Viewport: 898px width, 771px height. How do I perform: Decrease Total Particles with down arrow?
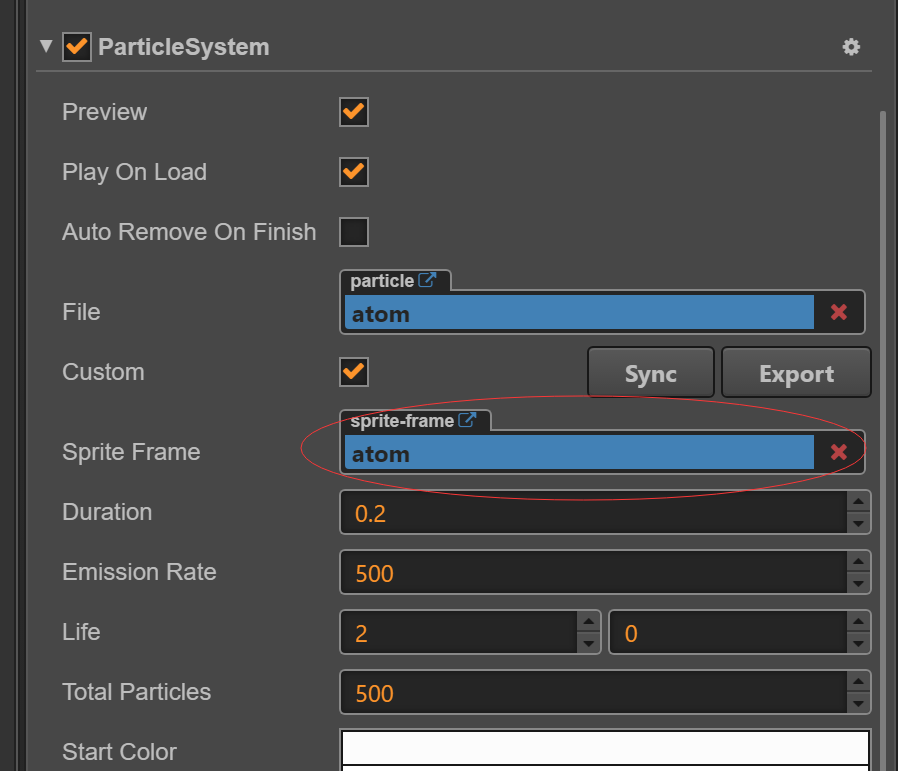tap(857, 703)
